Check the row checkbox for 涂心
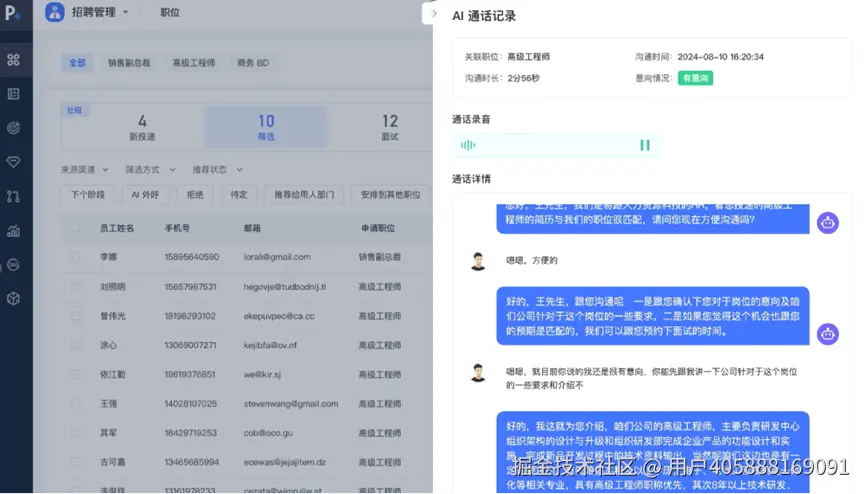This screenshot has height=494, width=865. click(75, 345)
